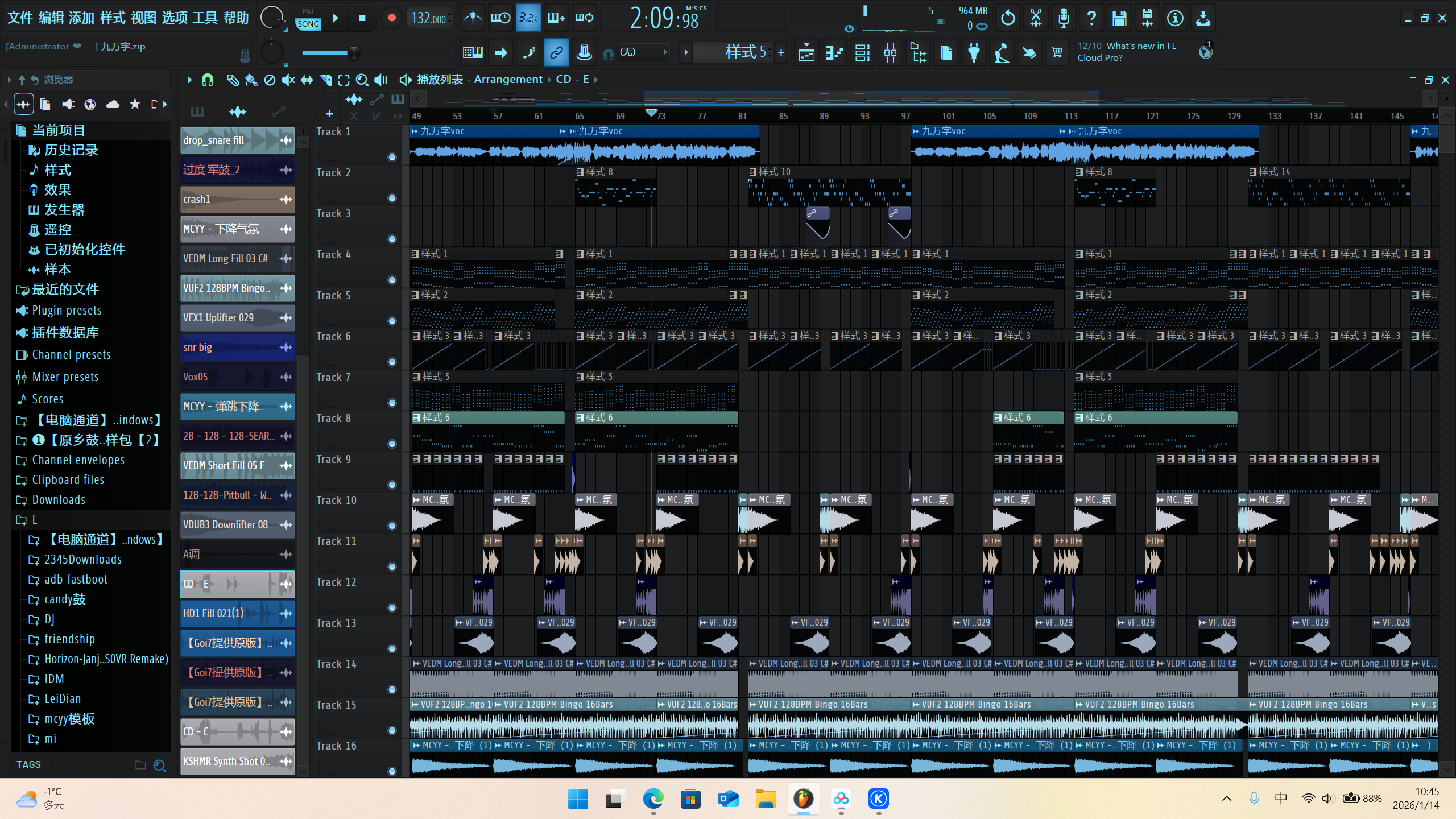Click the Record button

(391, 18)
